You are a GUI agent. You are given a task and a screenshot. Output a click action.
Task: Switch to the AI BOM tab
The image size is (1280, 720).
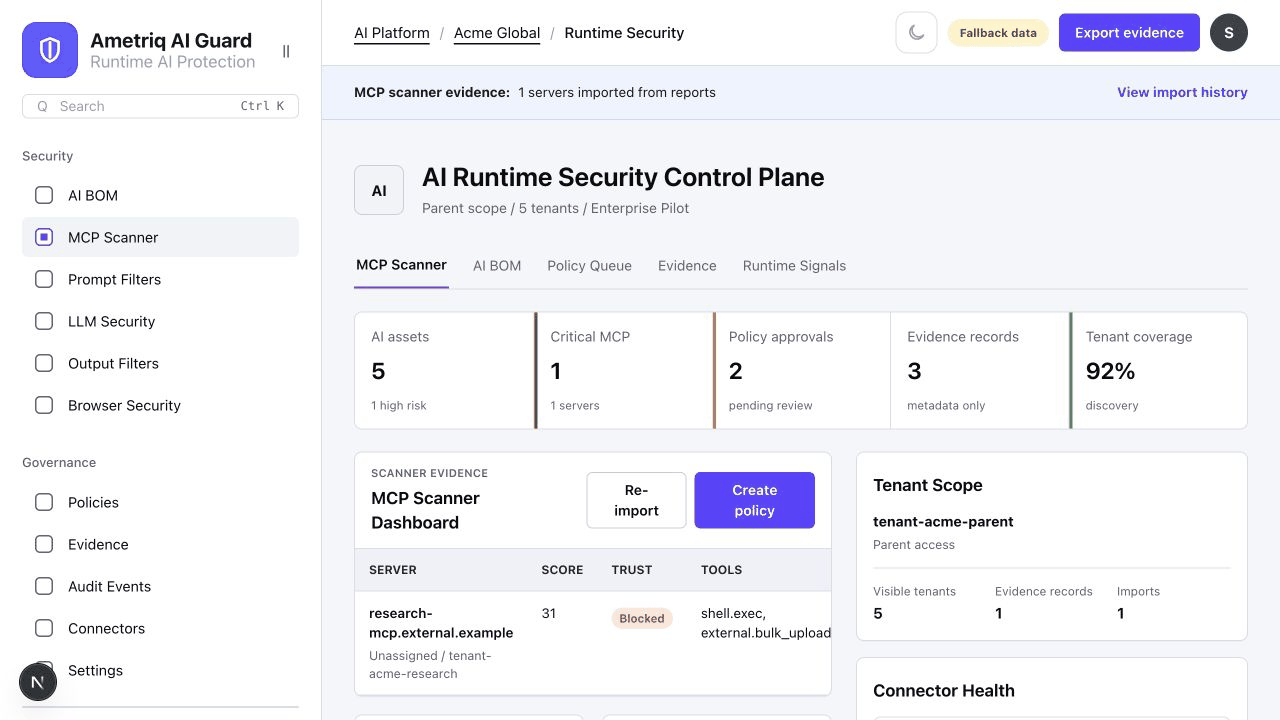coord(497,266)
